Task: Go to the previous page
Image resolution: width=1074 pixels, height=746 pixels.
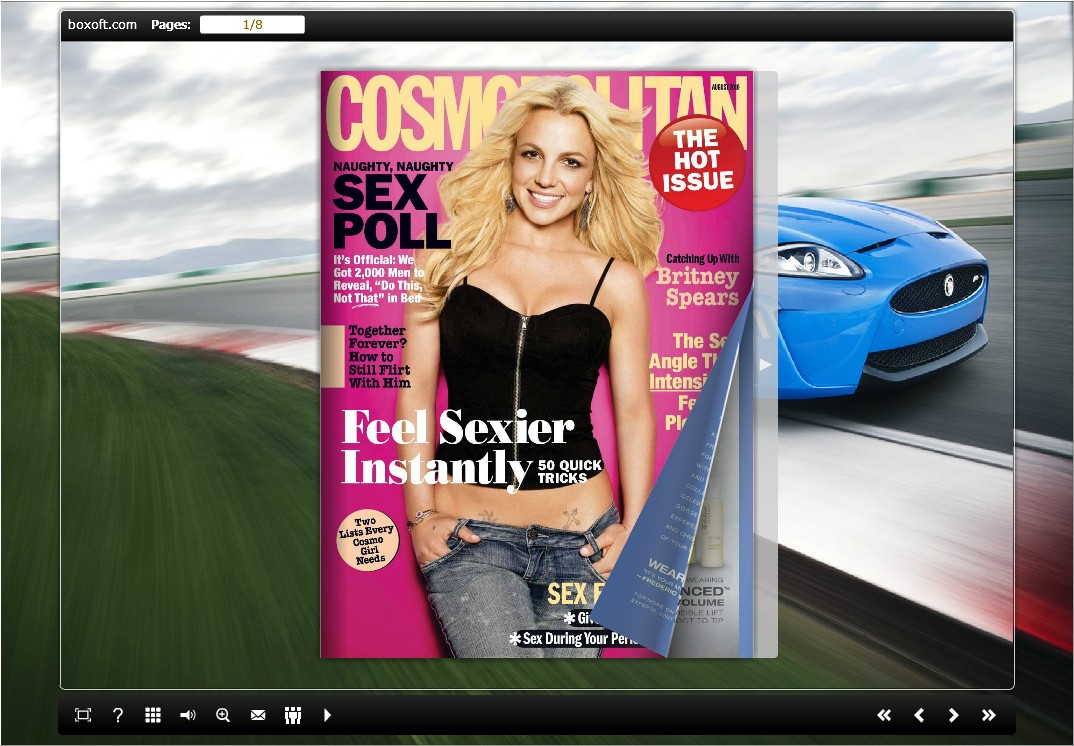Action: [x=919, y=715]
